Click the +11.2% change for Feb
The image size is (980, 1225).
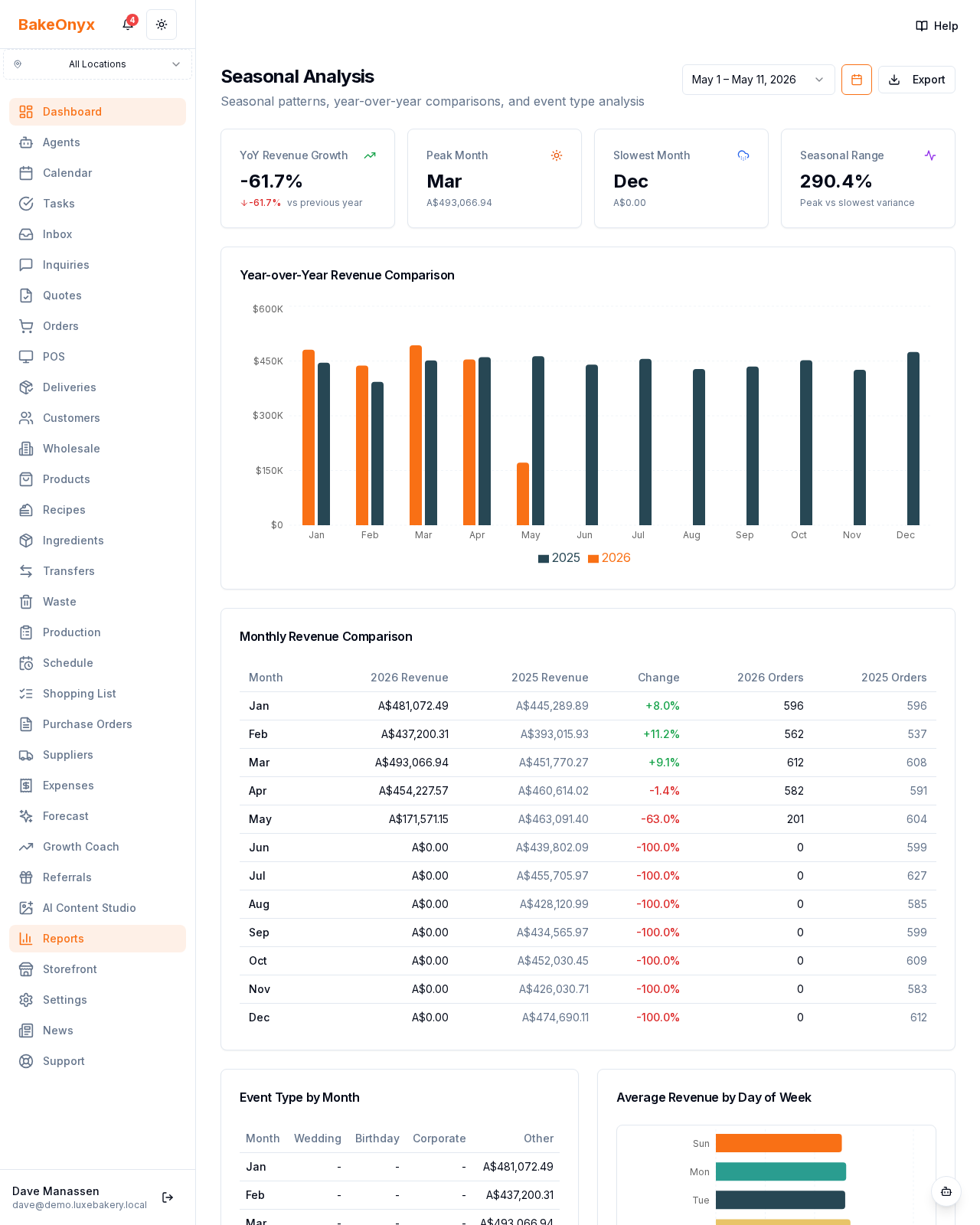[x=661, y=734]
